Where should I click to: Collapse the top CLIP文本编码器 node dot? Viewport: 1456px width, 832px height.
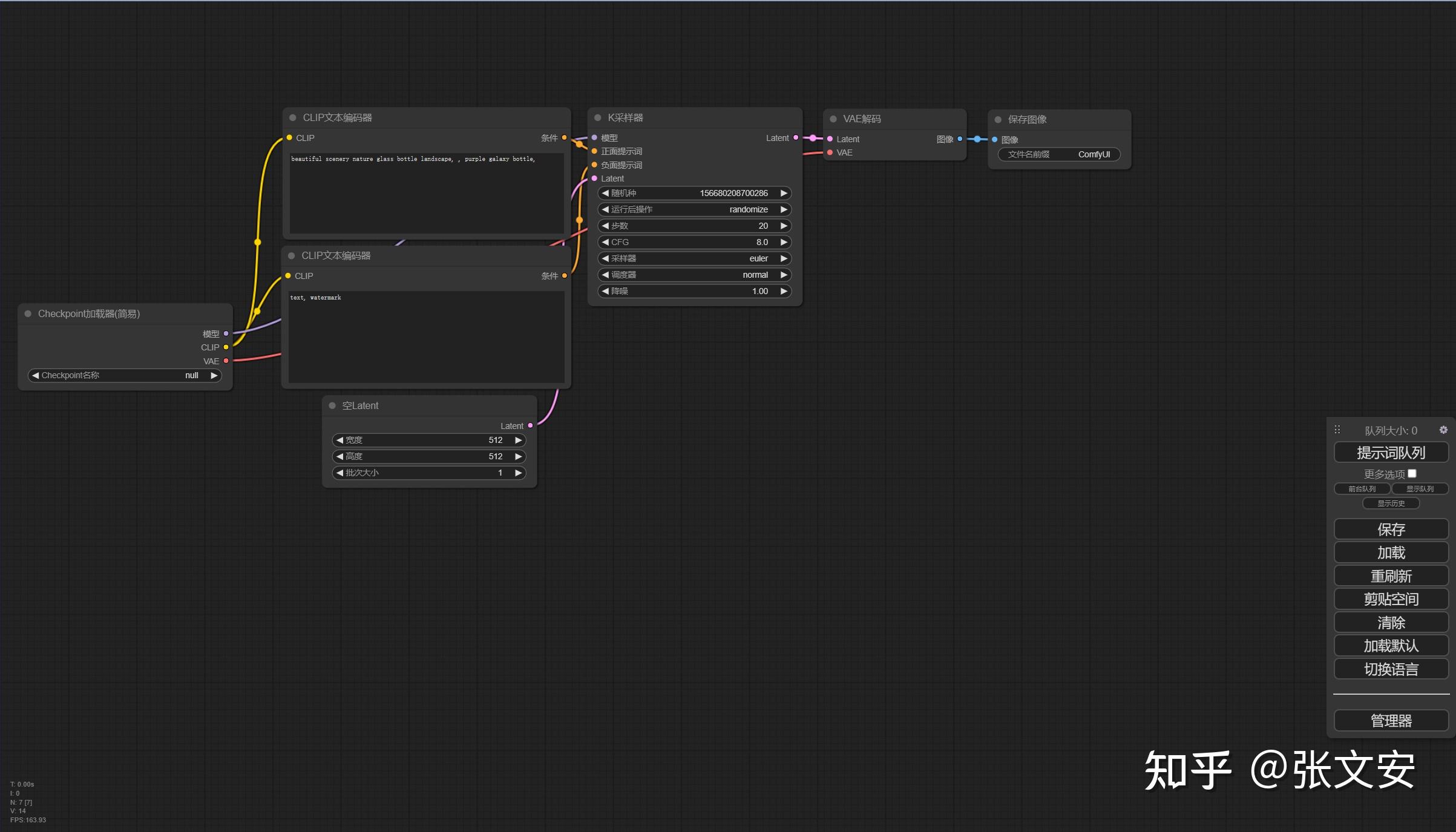[293, 117]
